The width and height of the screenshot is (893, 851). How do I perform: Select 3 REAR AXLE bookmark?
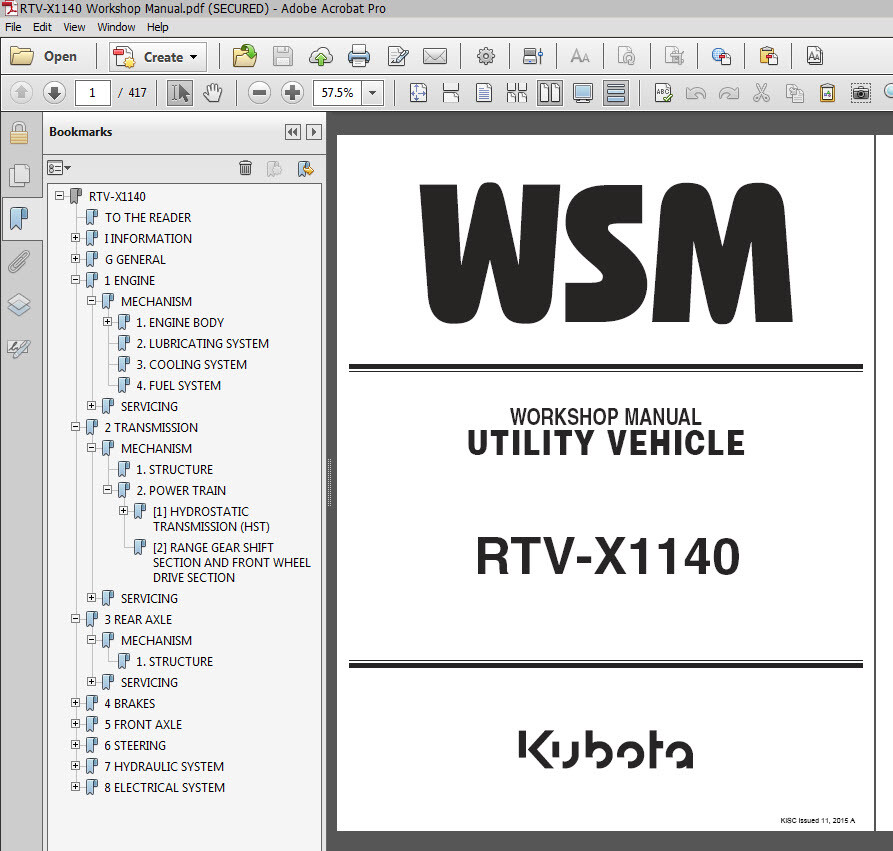[138, 619]
